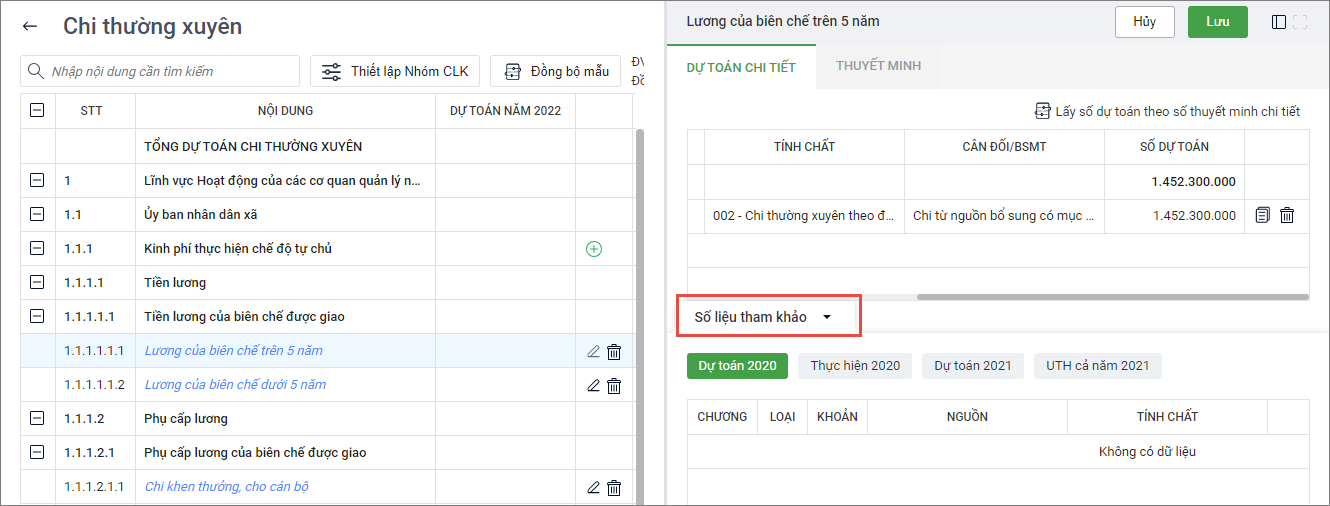Select the Thực hiện 2020 tab
The width and height of the screenshot is (1330, 506).
[855, 365]
